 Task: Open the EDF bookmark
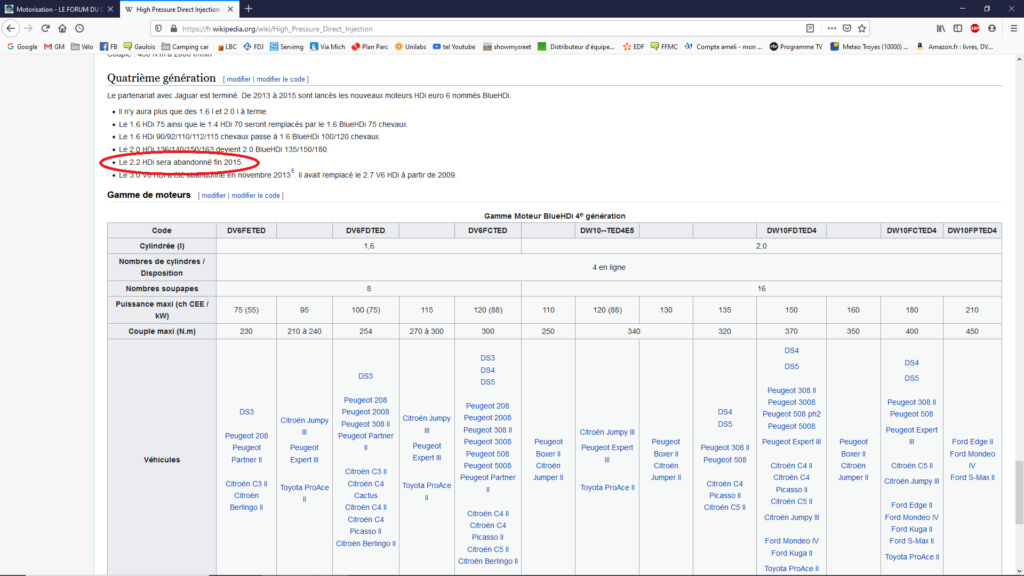(x=633, y=47)
